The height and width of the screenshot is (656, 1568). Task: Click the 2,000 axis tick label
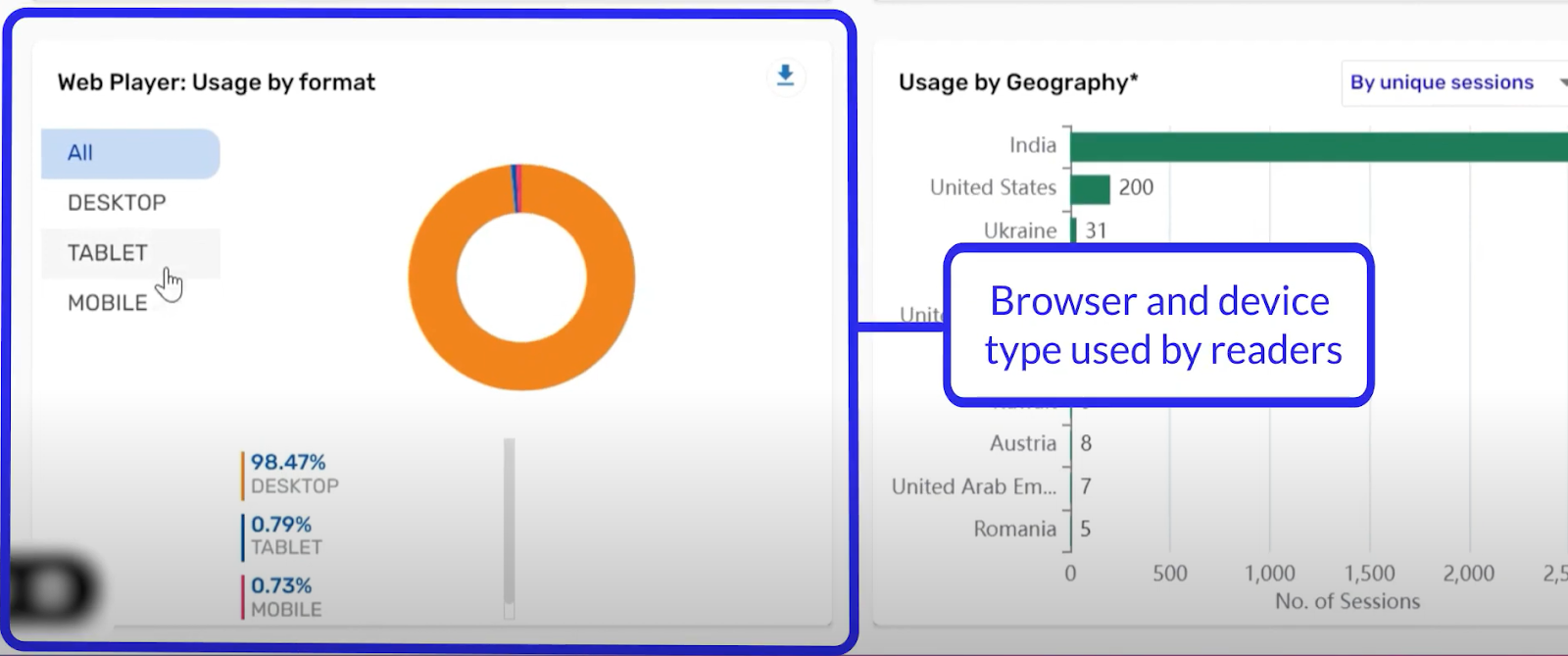[x=1469, y=574]
